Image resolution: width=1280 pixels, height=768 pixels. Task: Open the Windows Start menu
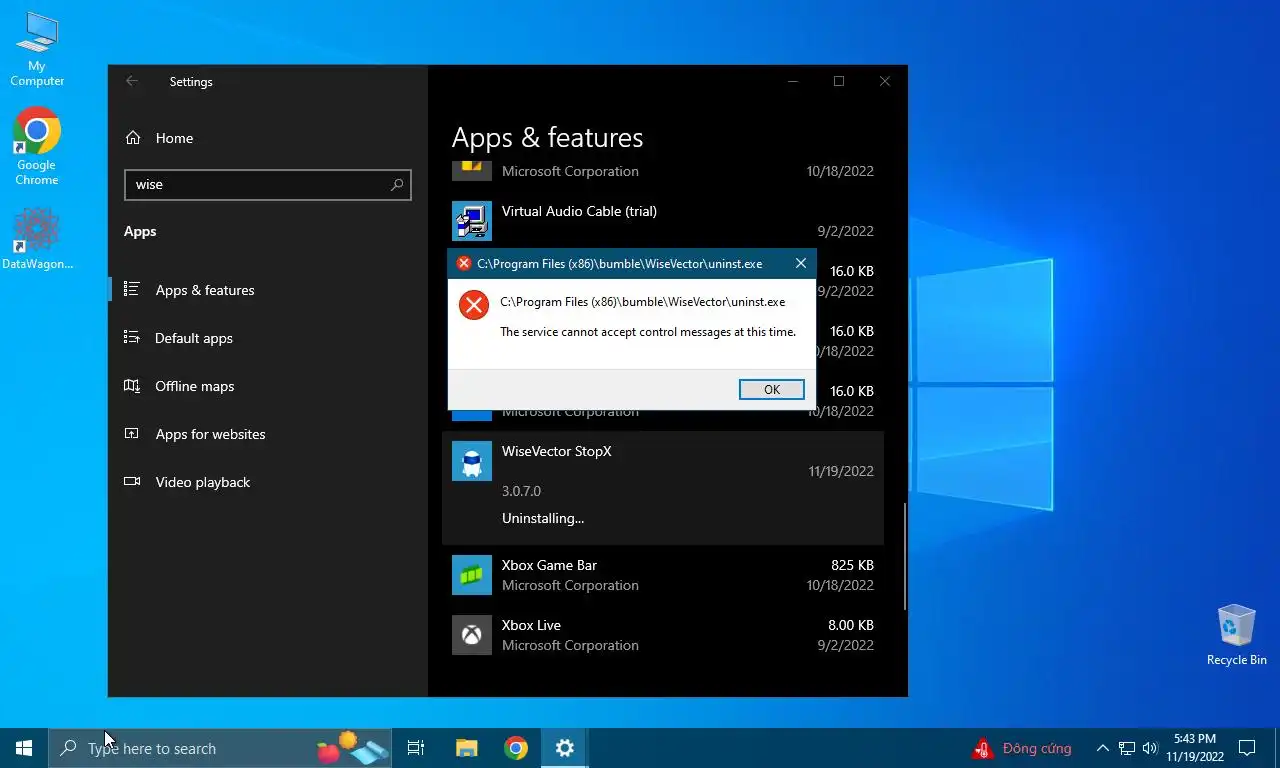24,748
